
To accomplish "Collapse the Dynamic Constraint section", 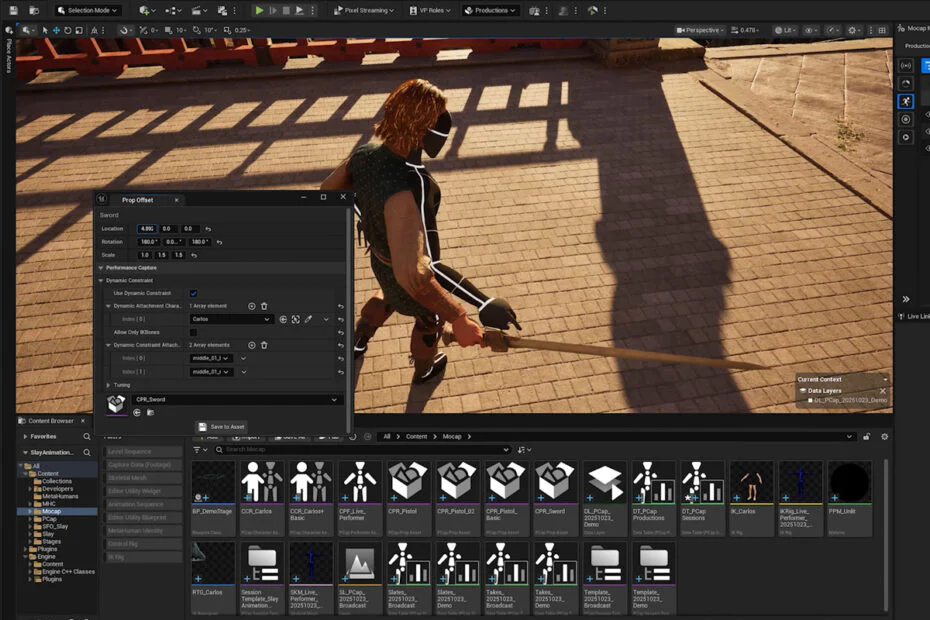I will 101,281.
